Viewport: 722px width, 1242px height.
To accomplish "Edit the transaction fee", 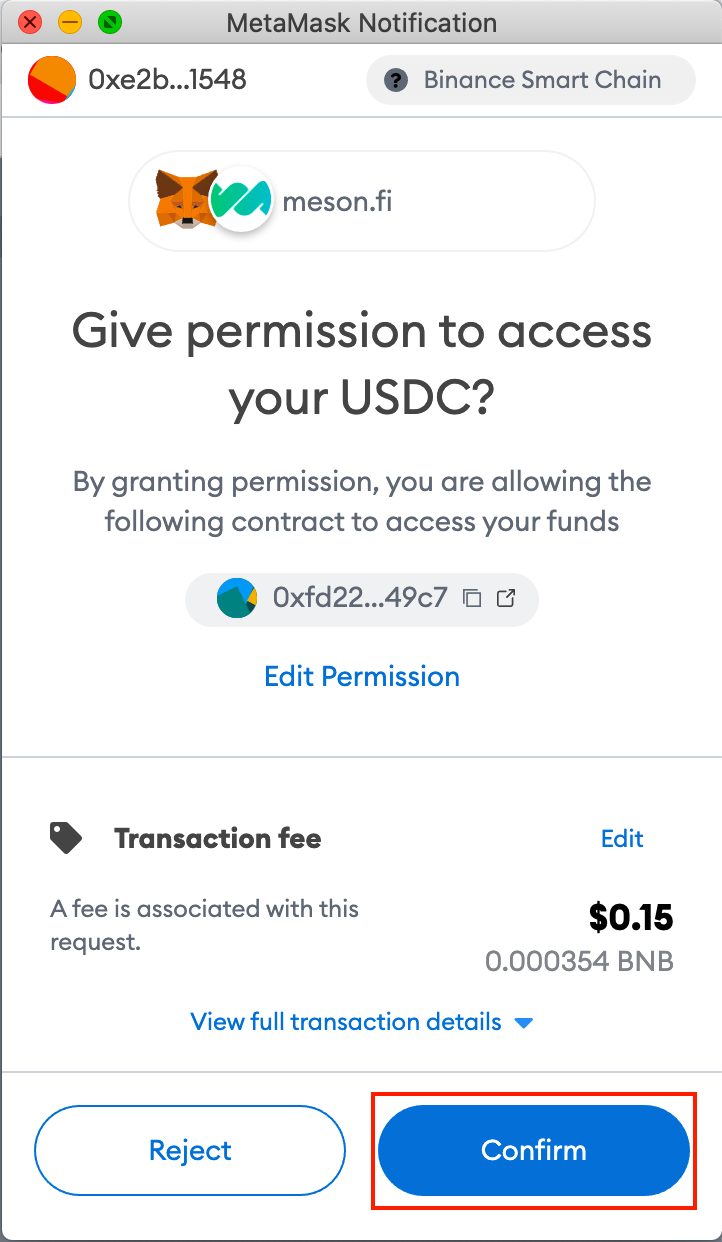I will [622, 838].
